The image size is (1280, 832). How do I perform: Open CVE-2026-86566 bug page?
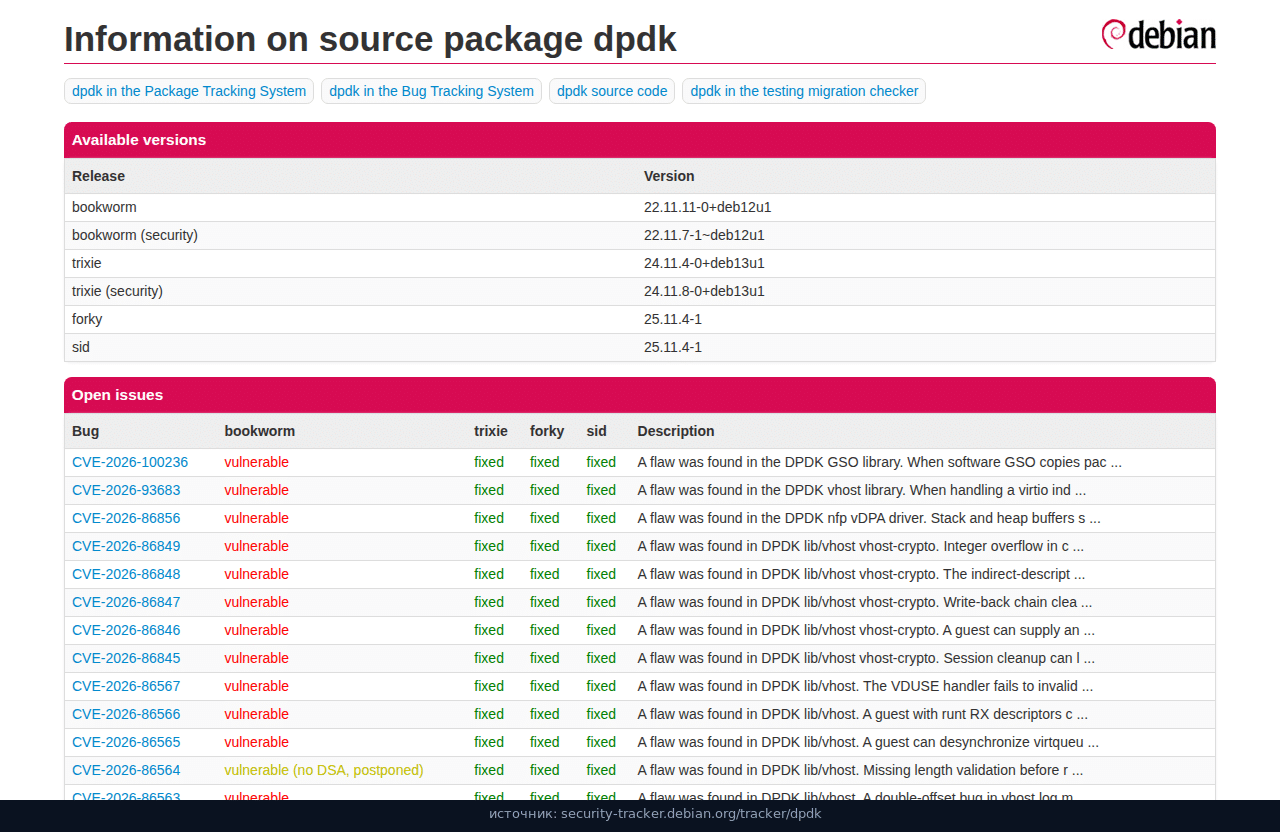[x=126, y=714]
